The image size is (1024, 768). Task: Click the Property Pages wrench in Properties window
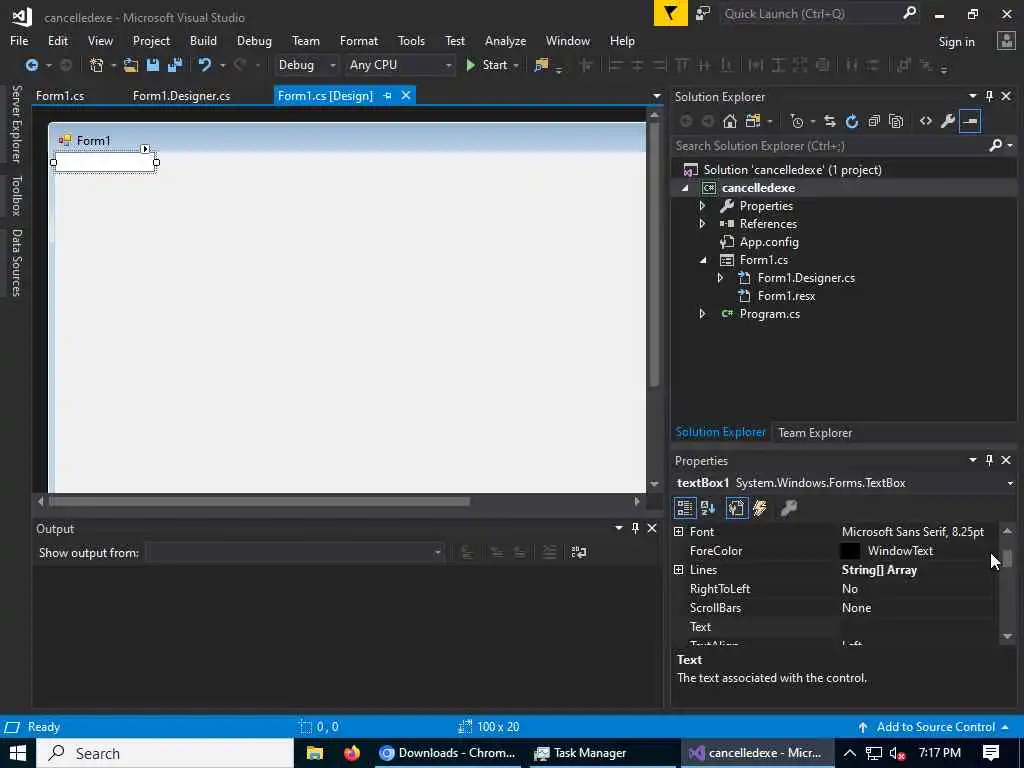(789, 507)
